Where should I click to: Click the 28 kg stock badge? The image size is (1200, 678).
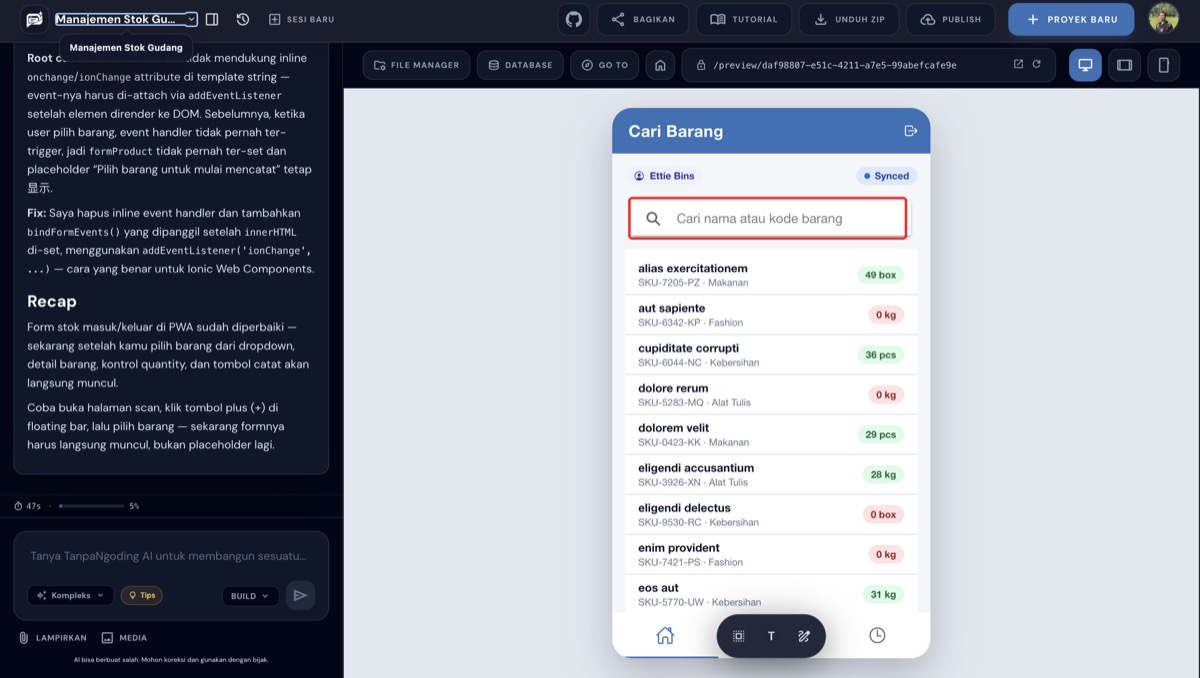pos(883,475)
